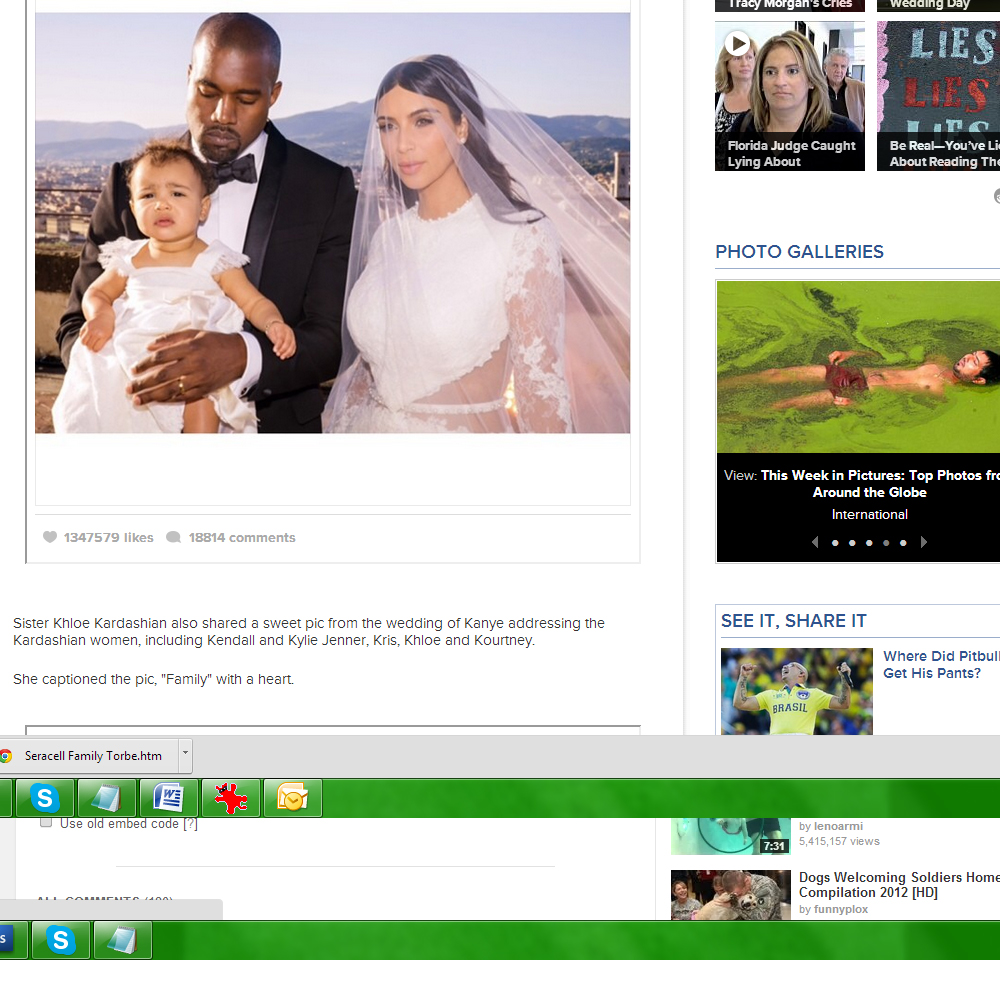The height and width of the screenshot is (1000, 1000).
Task: Launch Microsoft Word from the taskbar
Action: pyautogui.click(x=168, y=798)
